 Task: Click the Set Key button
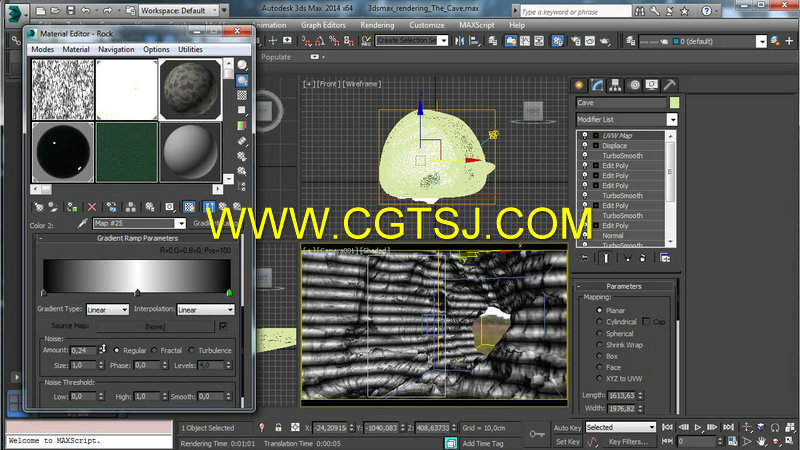pos(567,442)
